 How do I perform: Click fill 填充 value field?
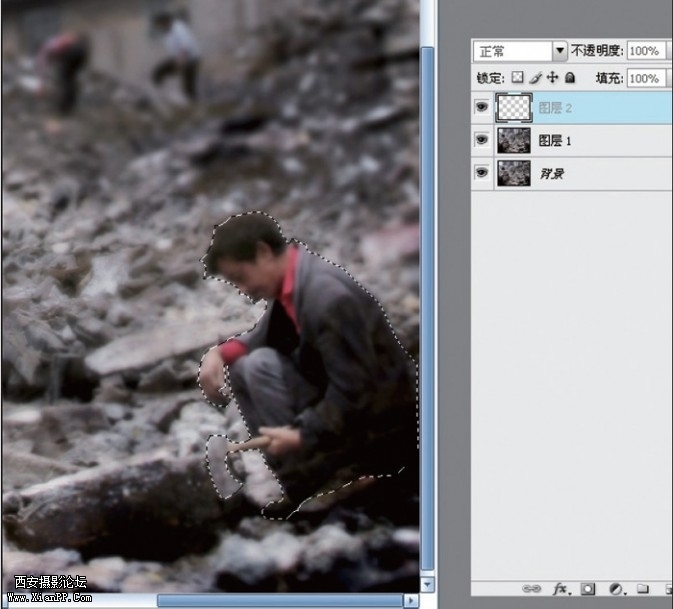tap(646, 79)
